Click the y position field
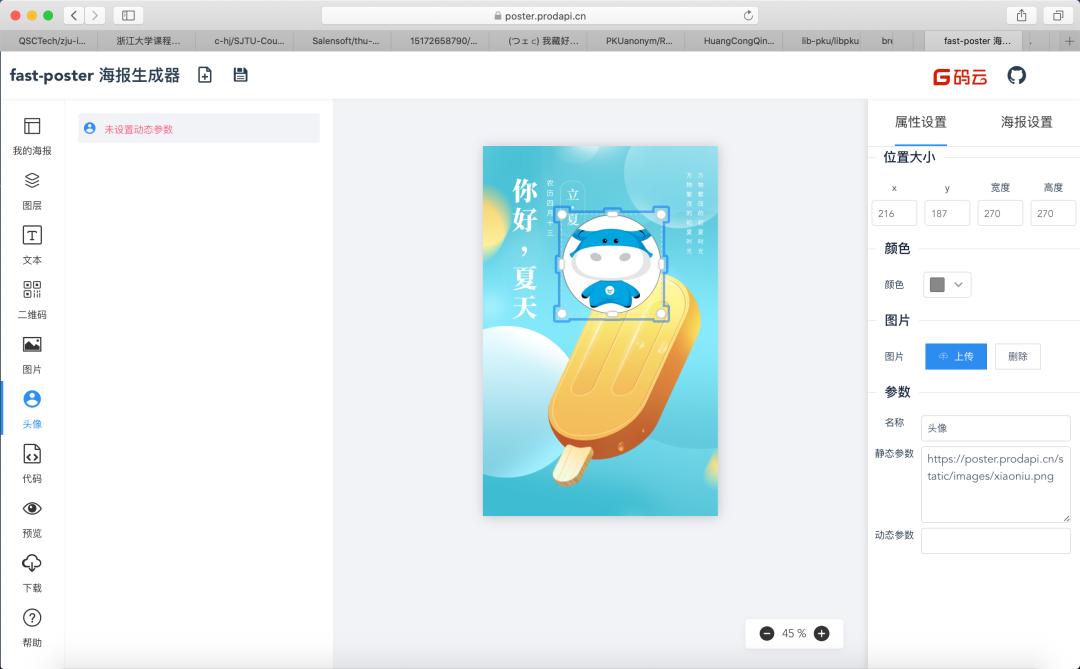This screenshot has height=669, width=1080. tap(946, 214)
